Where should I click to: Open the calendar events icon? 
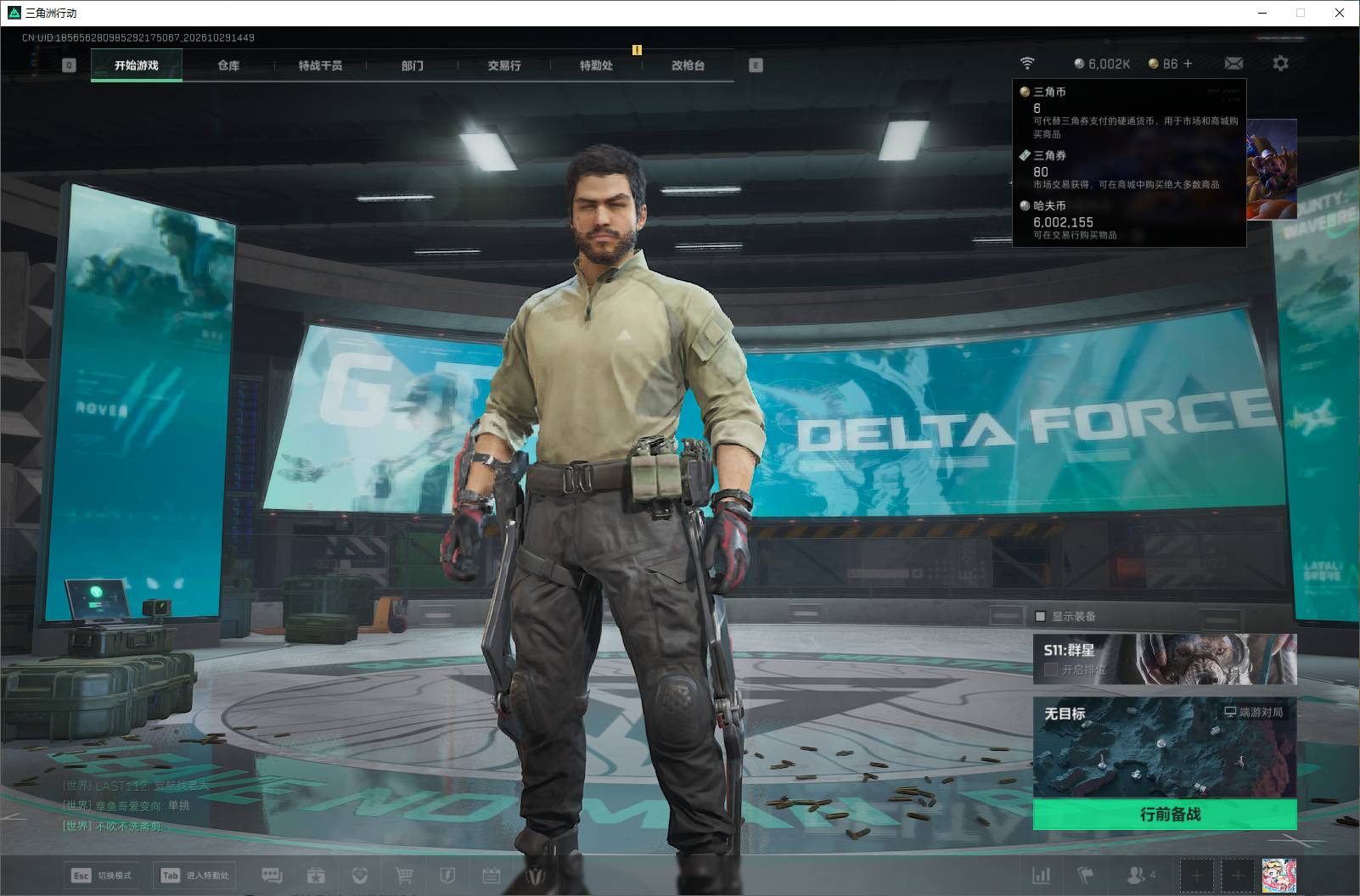click(491, 875)
